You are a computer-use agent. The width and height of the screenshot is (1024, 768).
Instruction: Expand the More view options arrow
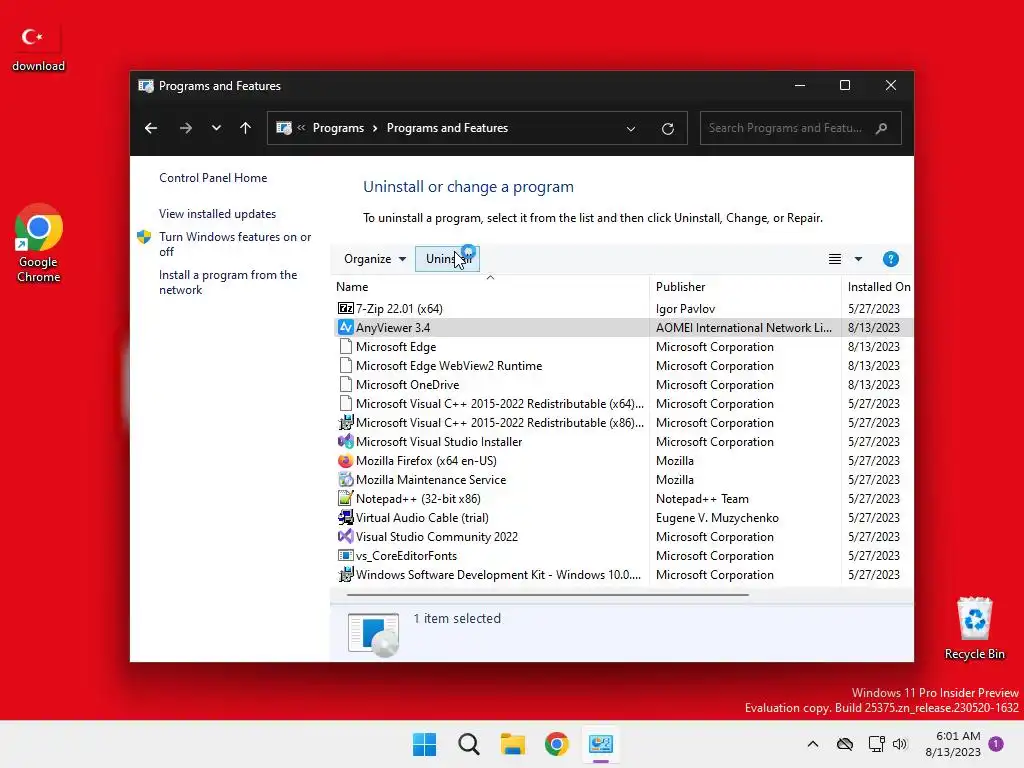coord(858,259)
